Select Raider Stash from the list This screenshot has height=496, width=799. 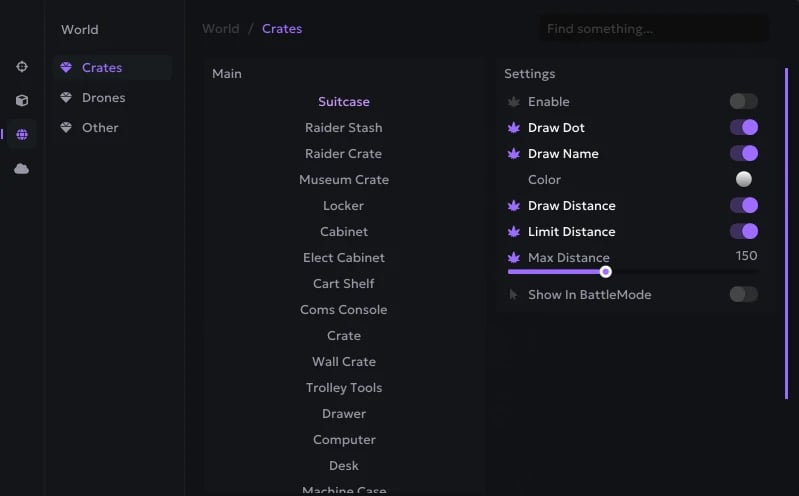click(x=343, y=128)
